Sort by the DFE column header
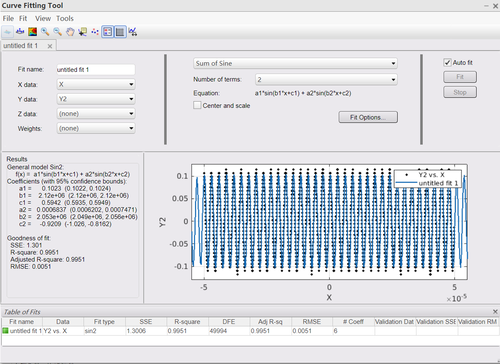The image size is (500, 364). [229, 322]
